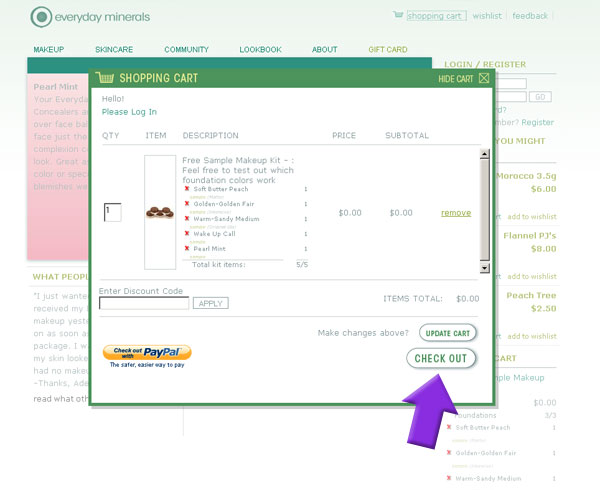Viewport: 600px width, 490px height.
Task: Open the MAKEUP menu
Action: coord(49,49)
